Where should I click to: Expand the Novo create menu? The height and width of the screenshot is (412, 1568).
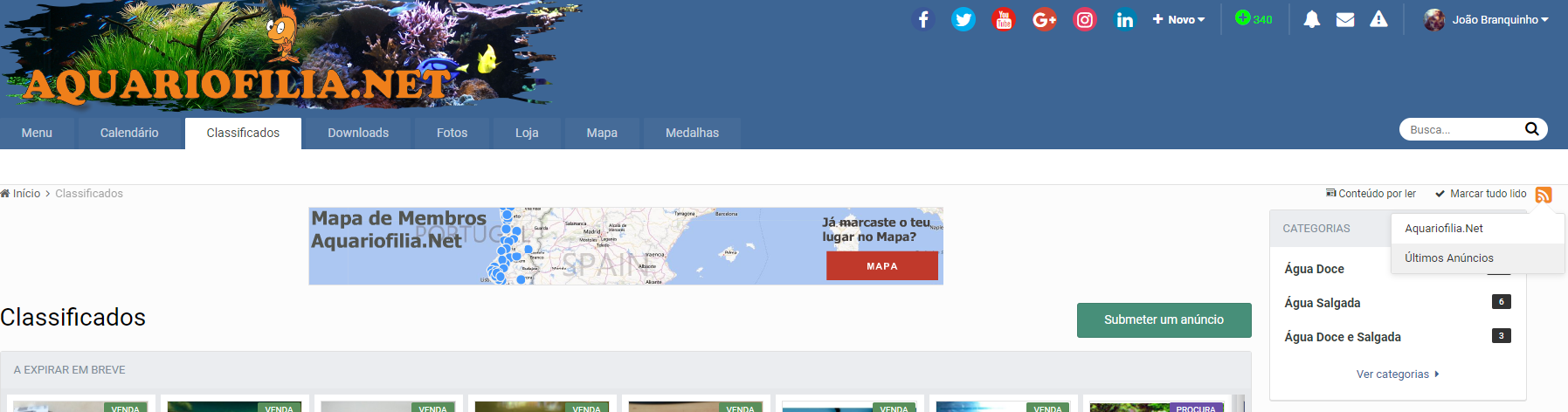click(1178, 19)
